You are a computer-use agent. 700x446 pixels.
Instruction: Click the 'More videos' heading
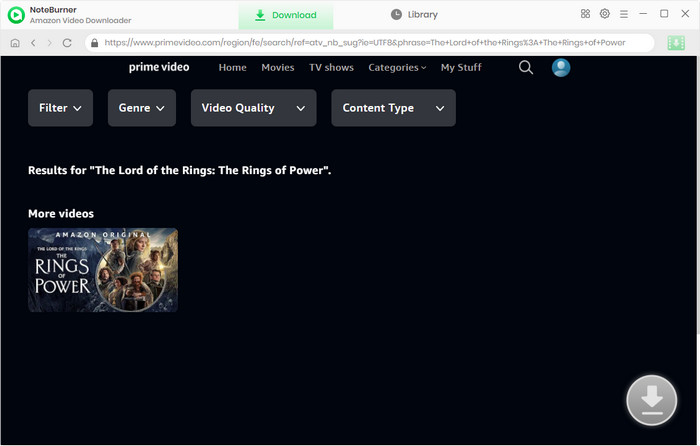tap(61, 213)
